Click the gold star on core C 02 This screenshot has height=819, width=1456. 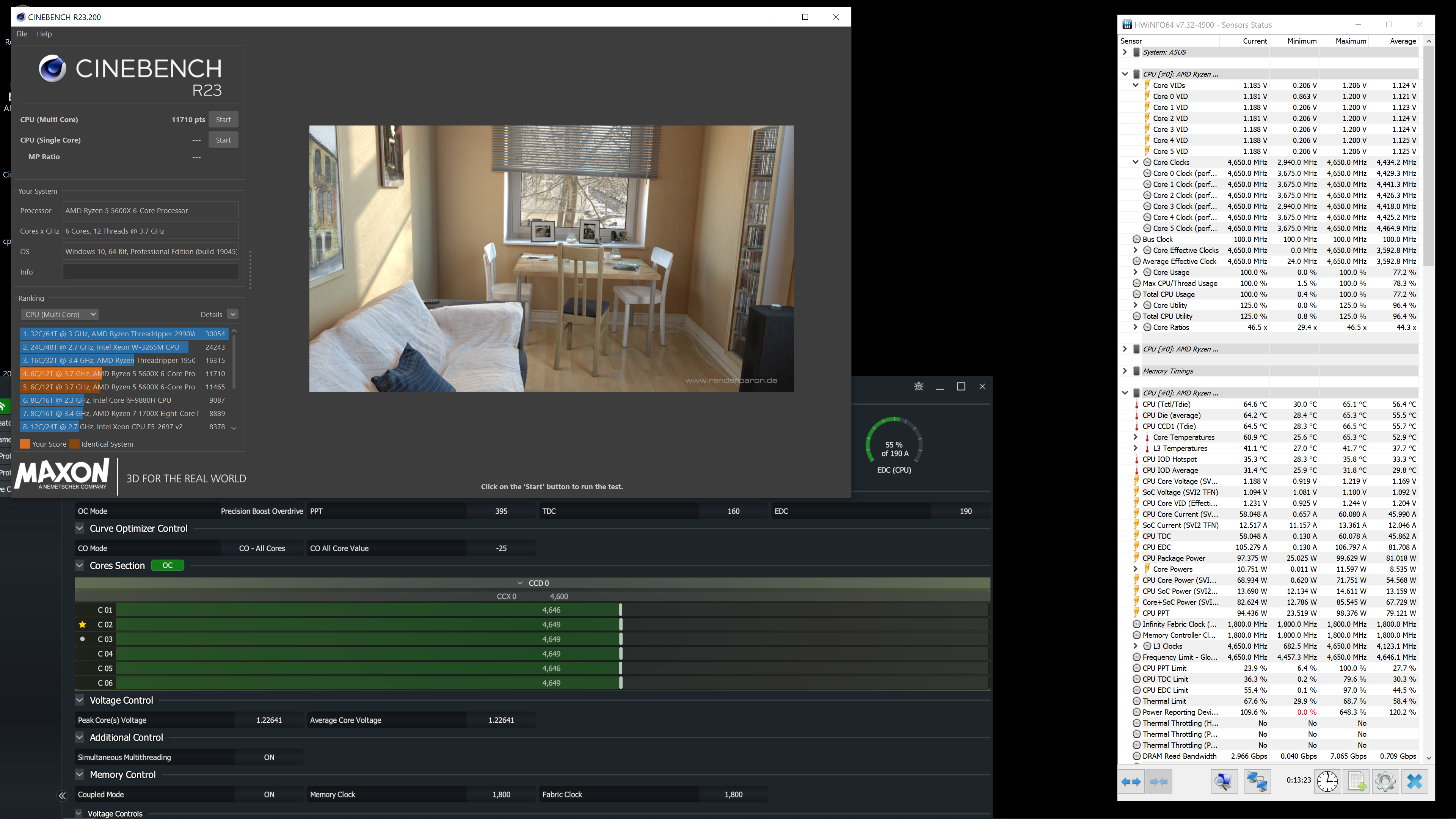click(83, 624)
